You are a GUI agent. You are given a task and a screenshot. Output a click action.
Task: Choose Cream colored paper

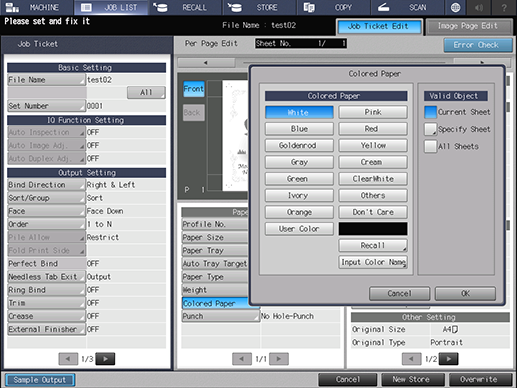click(x=373, y=162)
